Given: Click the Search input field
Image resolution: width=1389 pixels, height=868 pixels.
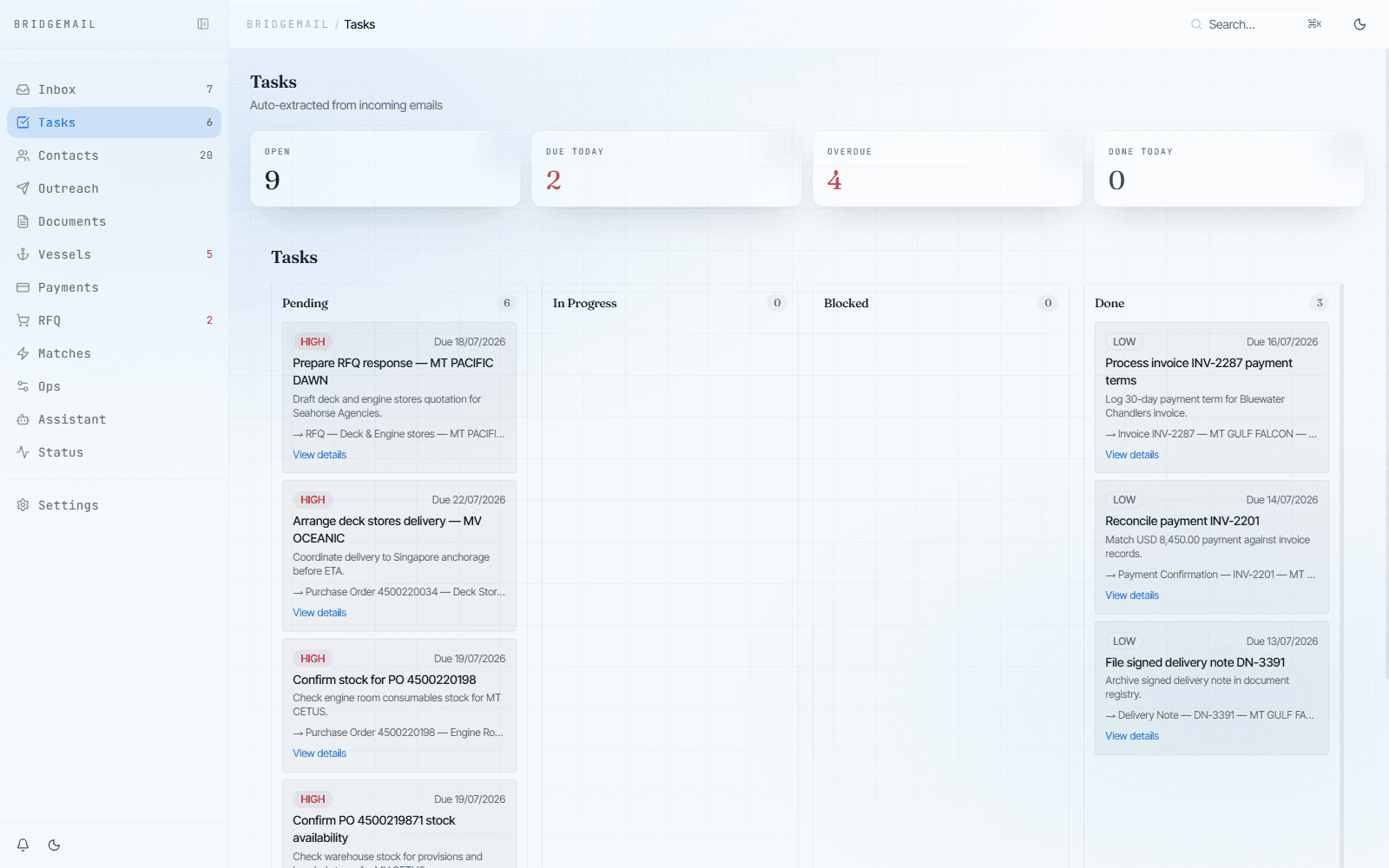Looking at the screenshot, I should coord(1256,24).
